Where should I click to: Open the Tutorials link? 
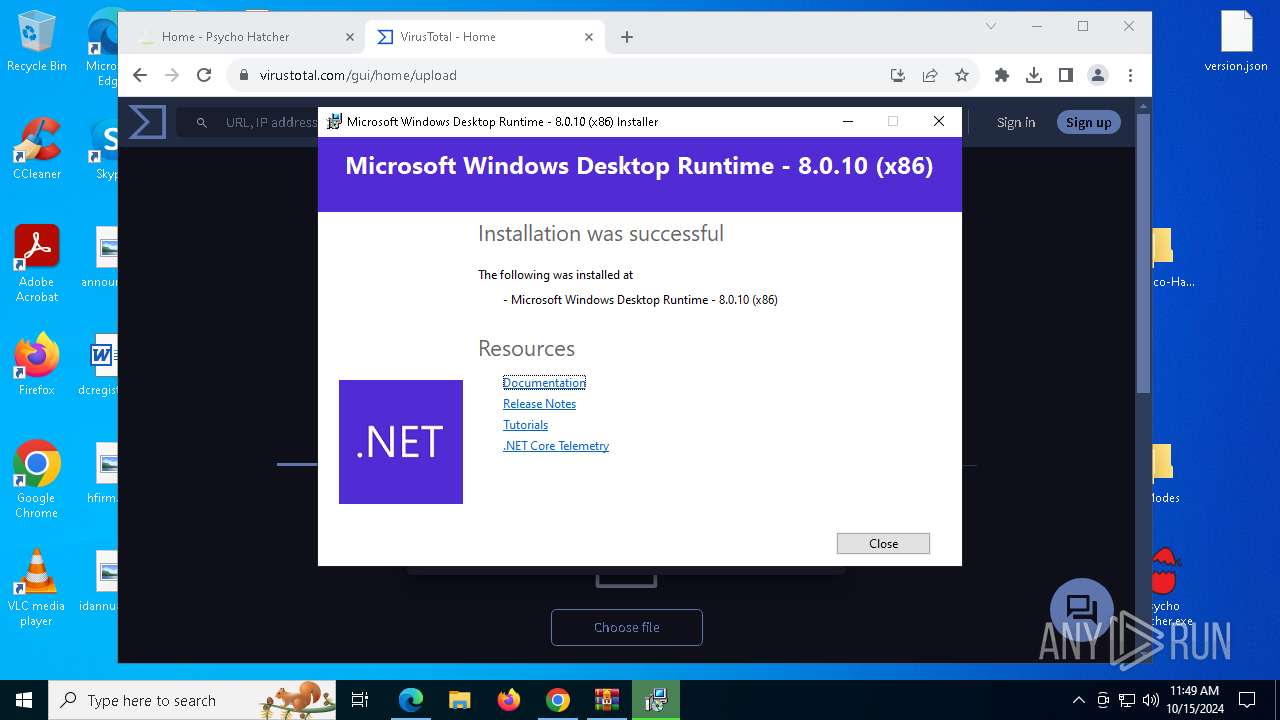point(525,425)
